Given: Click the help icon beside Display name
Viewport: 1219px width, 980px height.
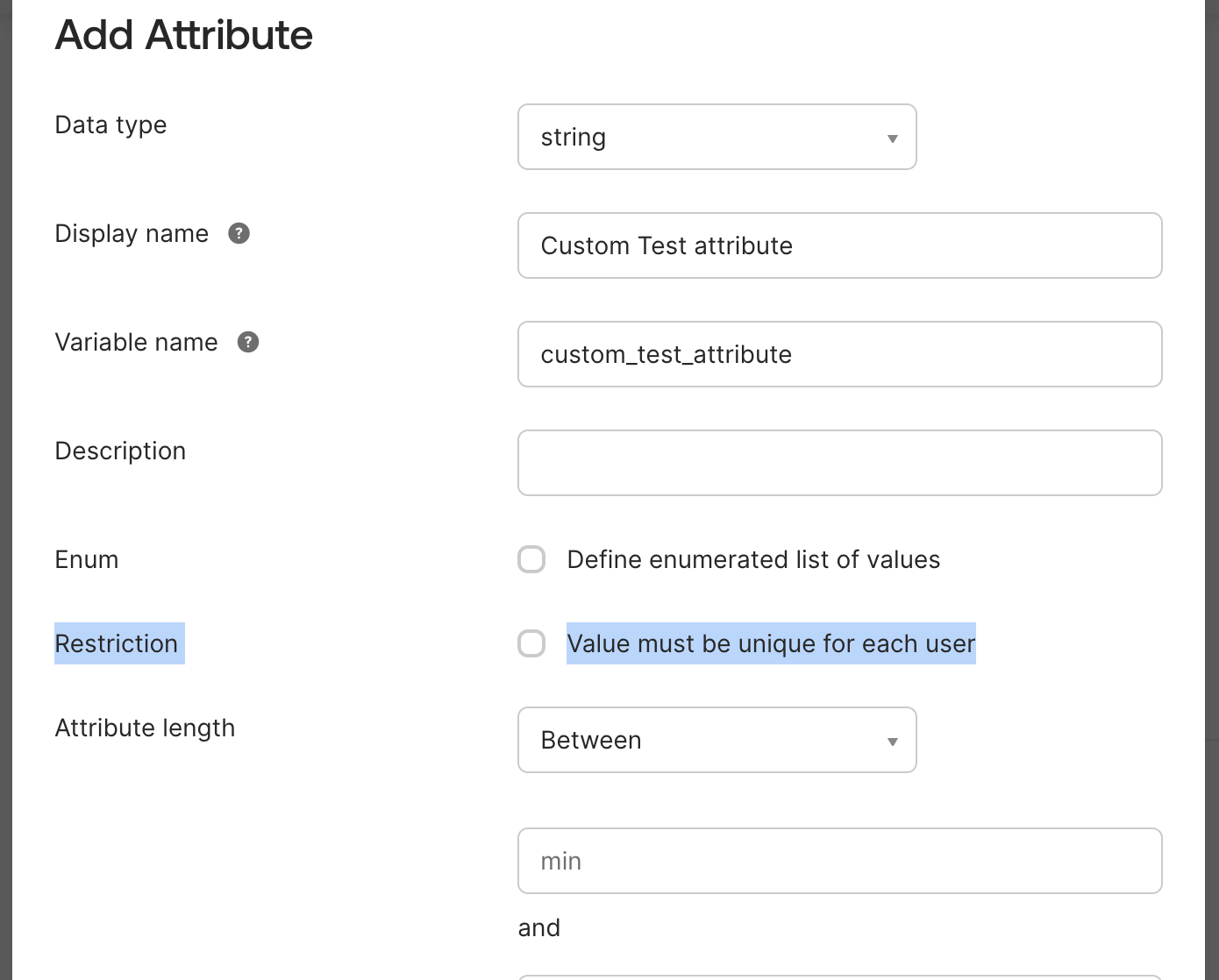Looking at the screenshot, I should coord(239,233).
